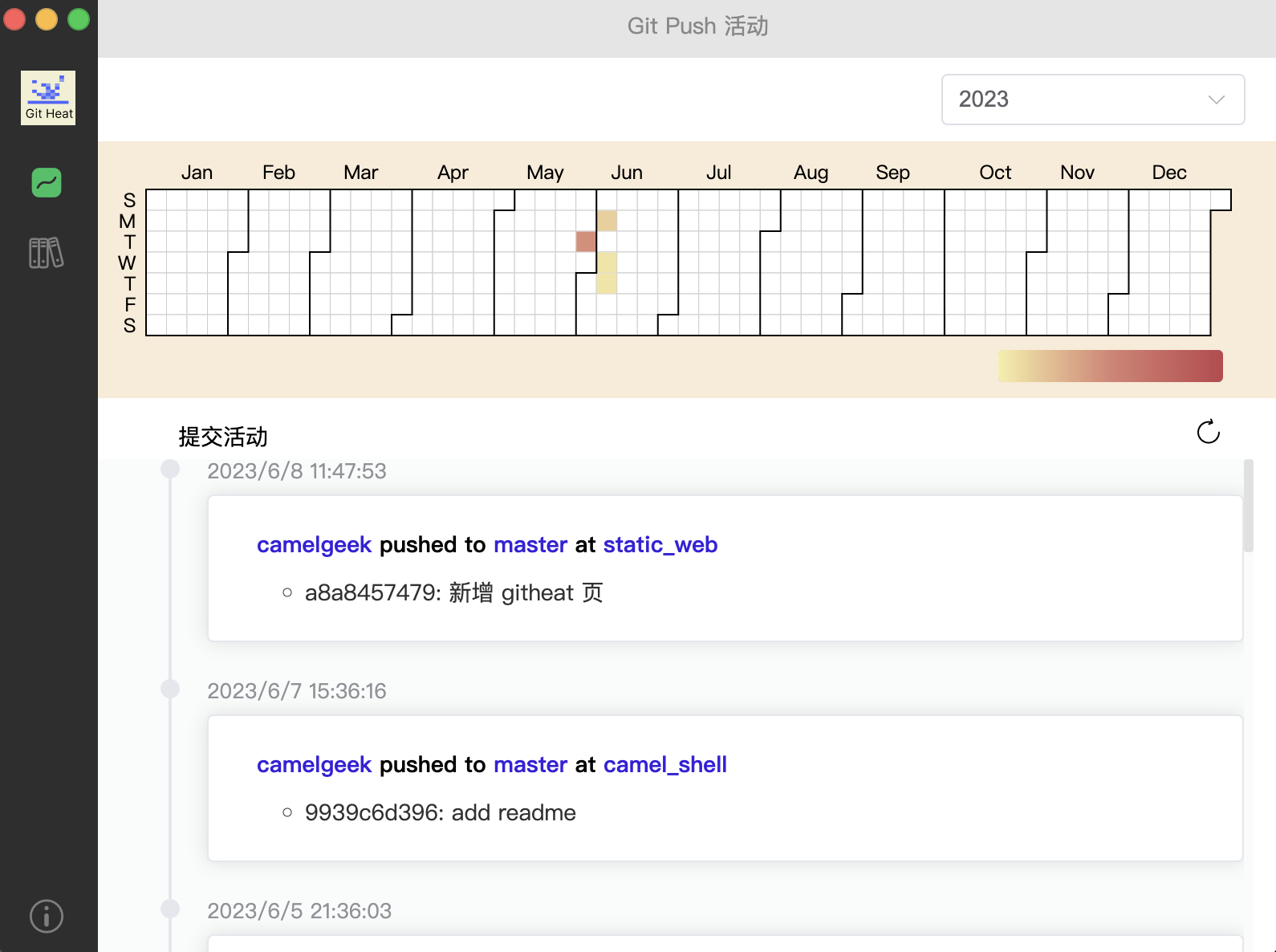Click the 提交活动 section heading

point(223,437)
